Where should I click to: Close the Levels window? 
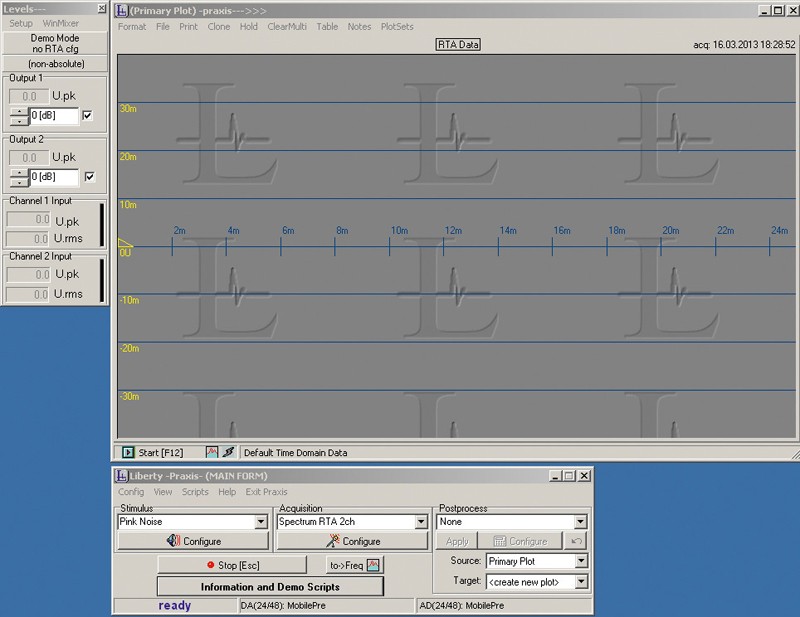(x=102, y=9)
